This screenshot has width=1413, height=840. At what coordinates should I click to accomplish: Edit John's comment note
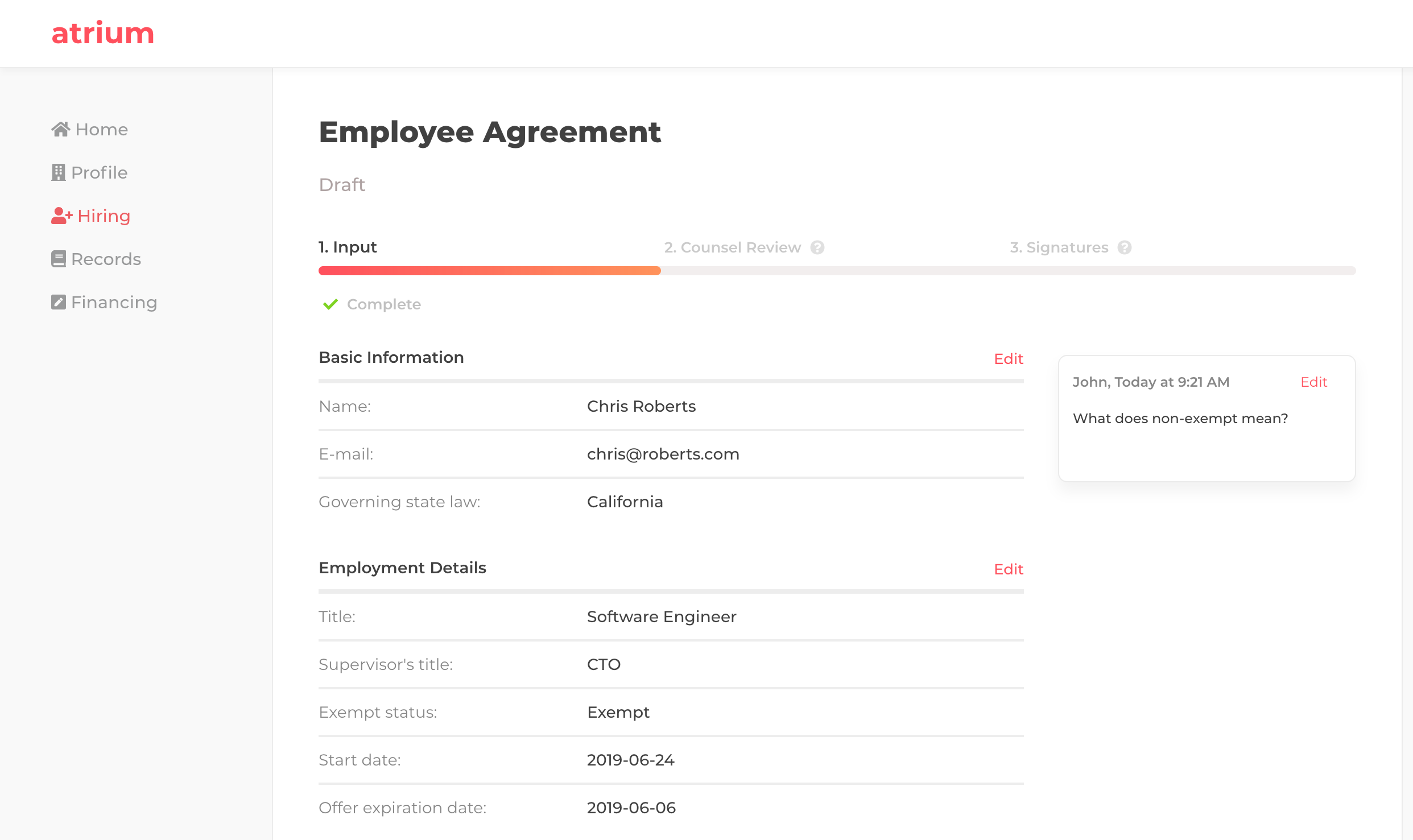tap(1313, 382)
